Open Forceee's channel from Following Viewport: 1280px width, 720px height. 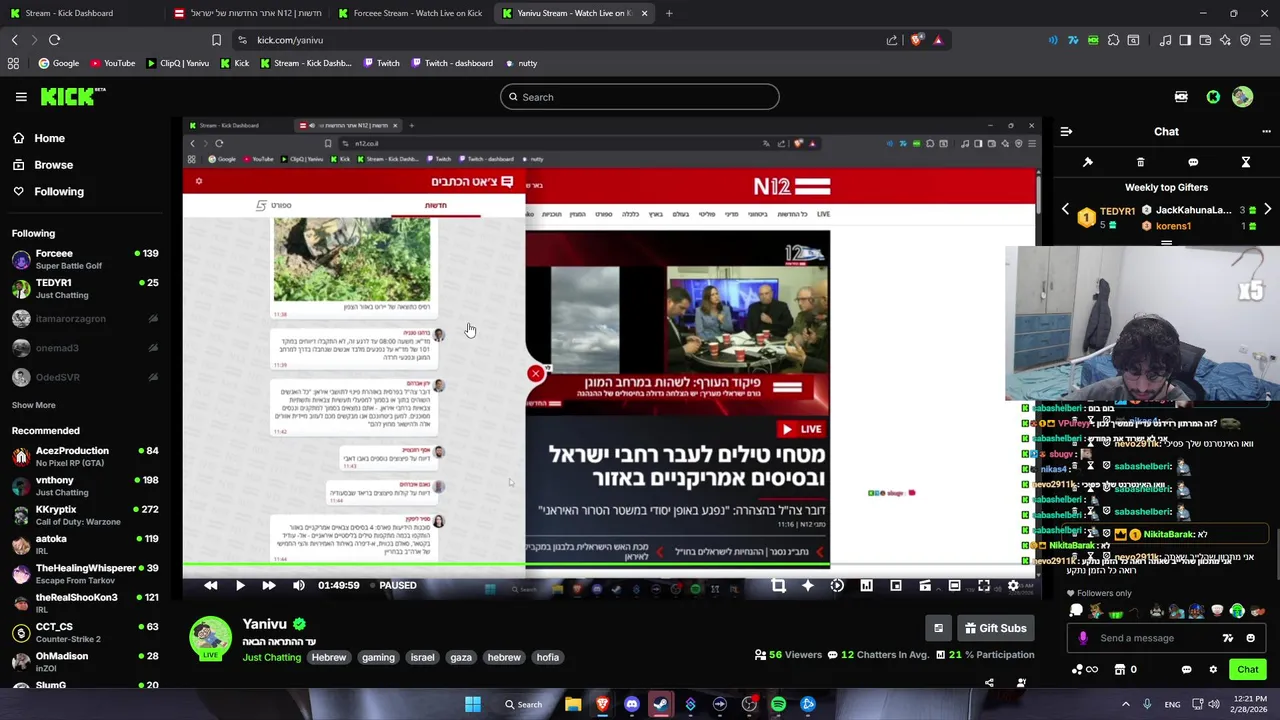[x=84, y=260]
